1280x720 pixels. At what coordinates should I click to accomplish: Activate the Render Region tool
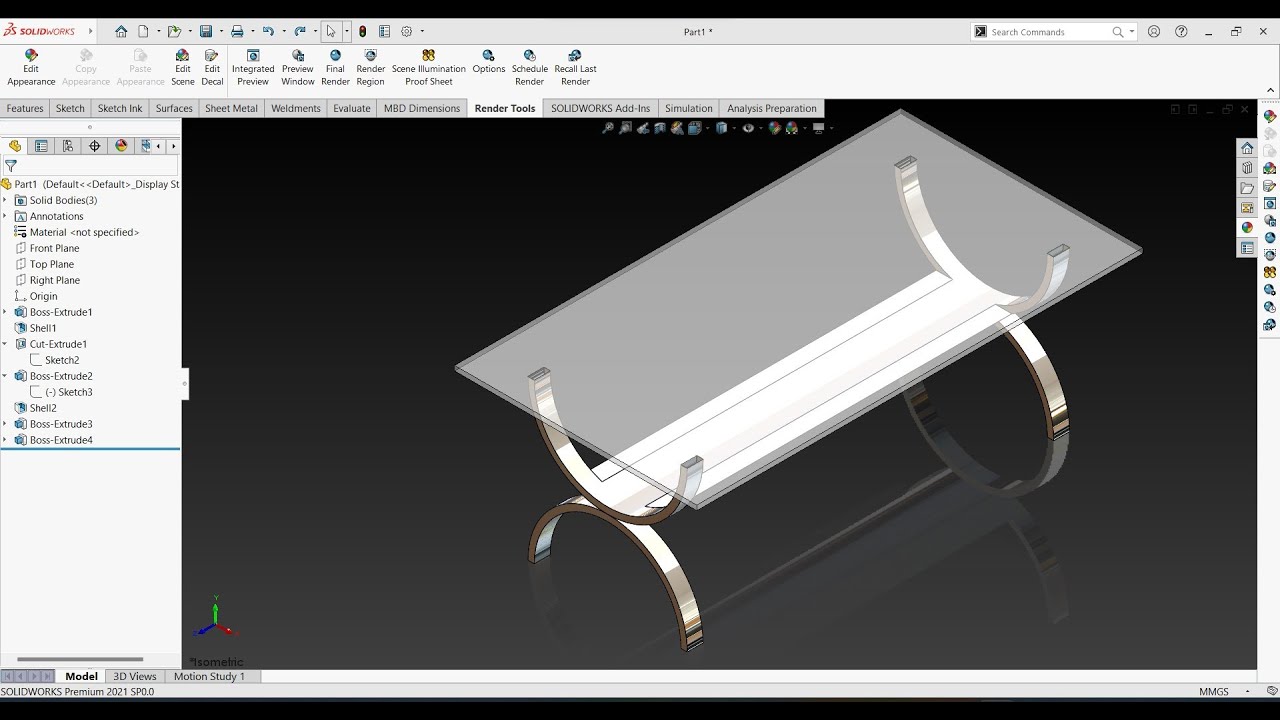370,68
